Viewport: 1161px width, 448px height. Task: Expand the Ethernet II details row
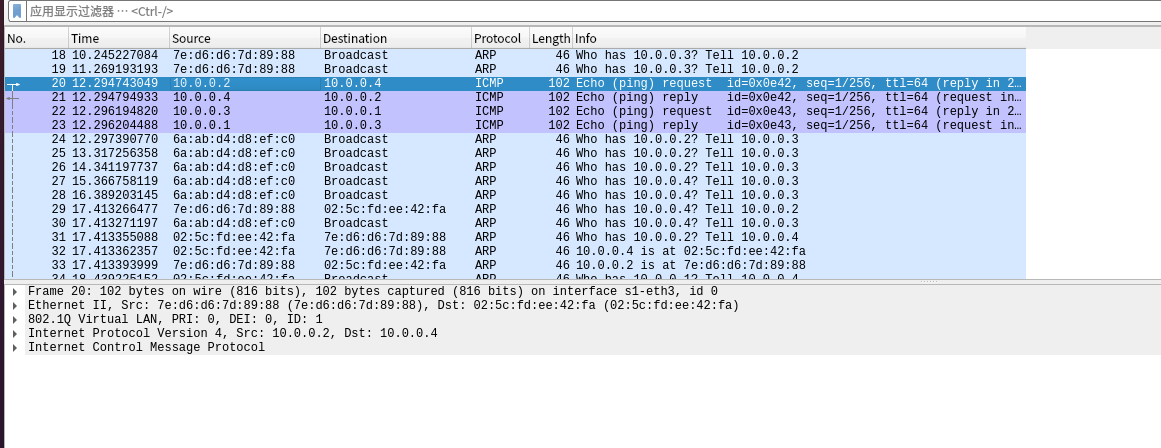pos(15,306)
